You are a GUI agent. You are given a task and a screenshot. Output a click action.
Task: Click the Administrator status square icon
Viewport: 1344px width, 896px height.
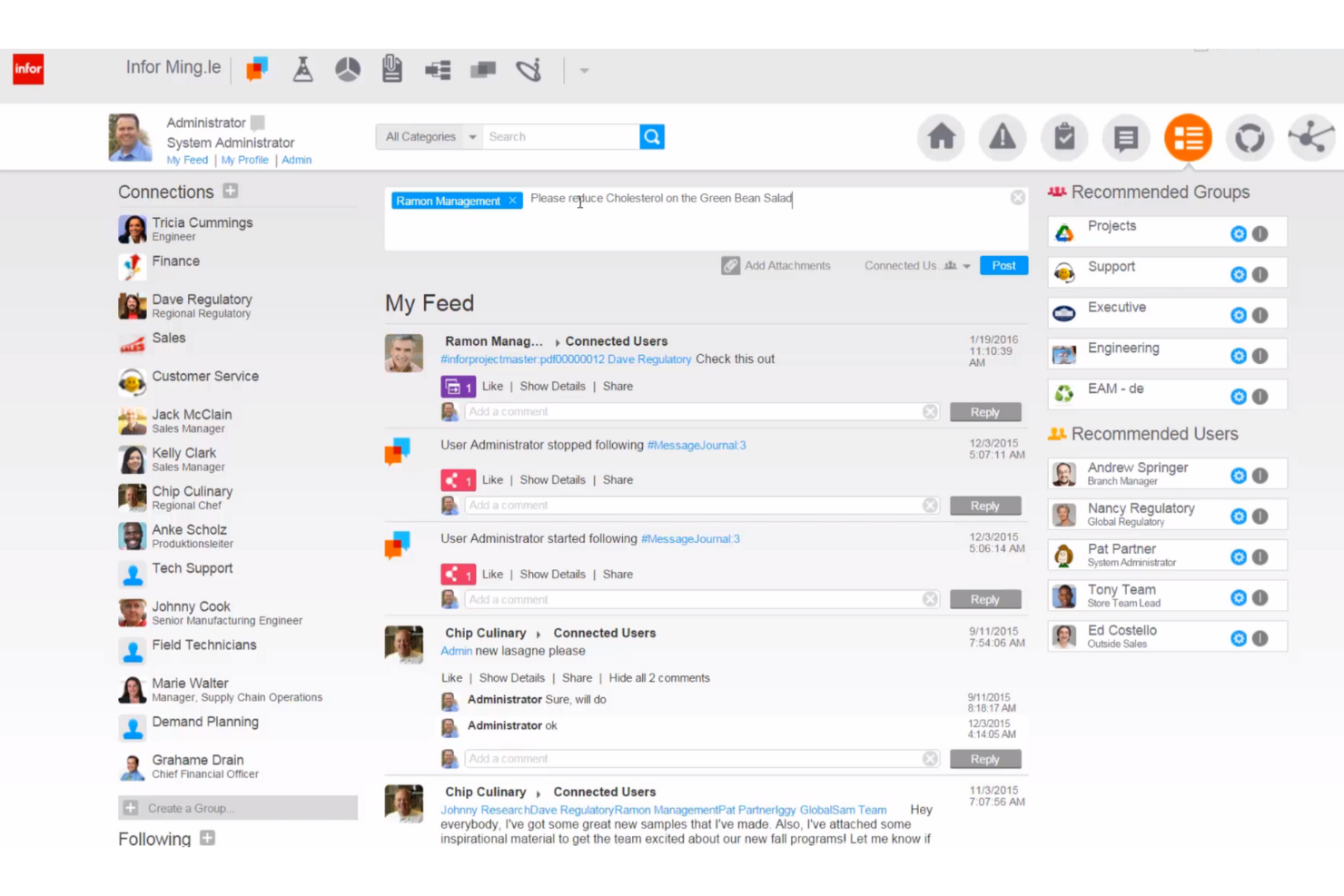[x=258, y=123]
